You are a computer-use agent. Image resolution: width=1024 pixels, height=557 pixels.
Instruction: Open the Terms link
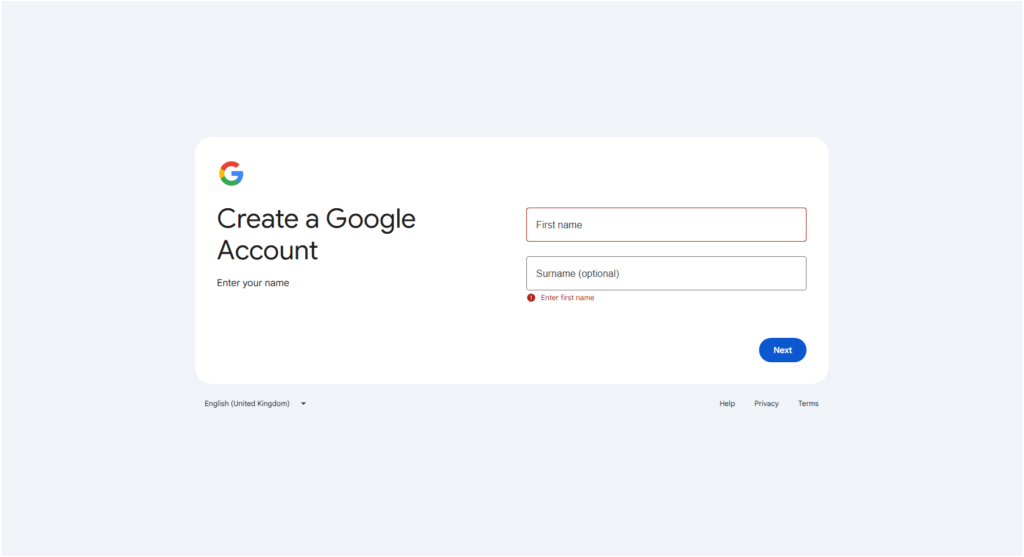(x=808, y=404)
